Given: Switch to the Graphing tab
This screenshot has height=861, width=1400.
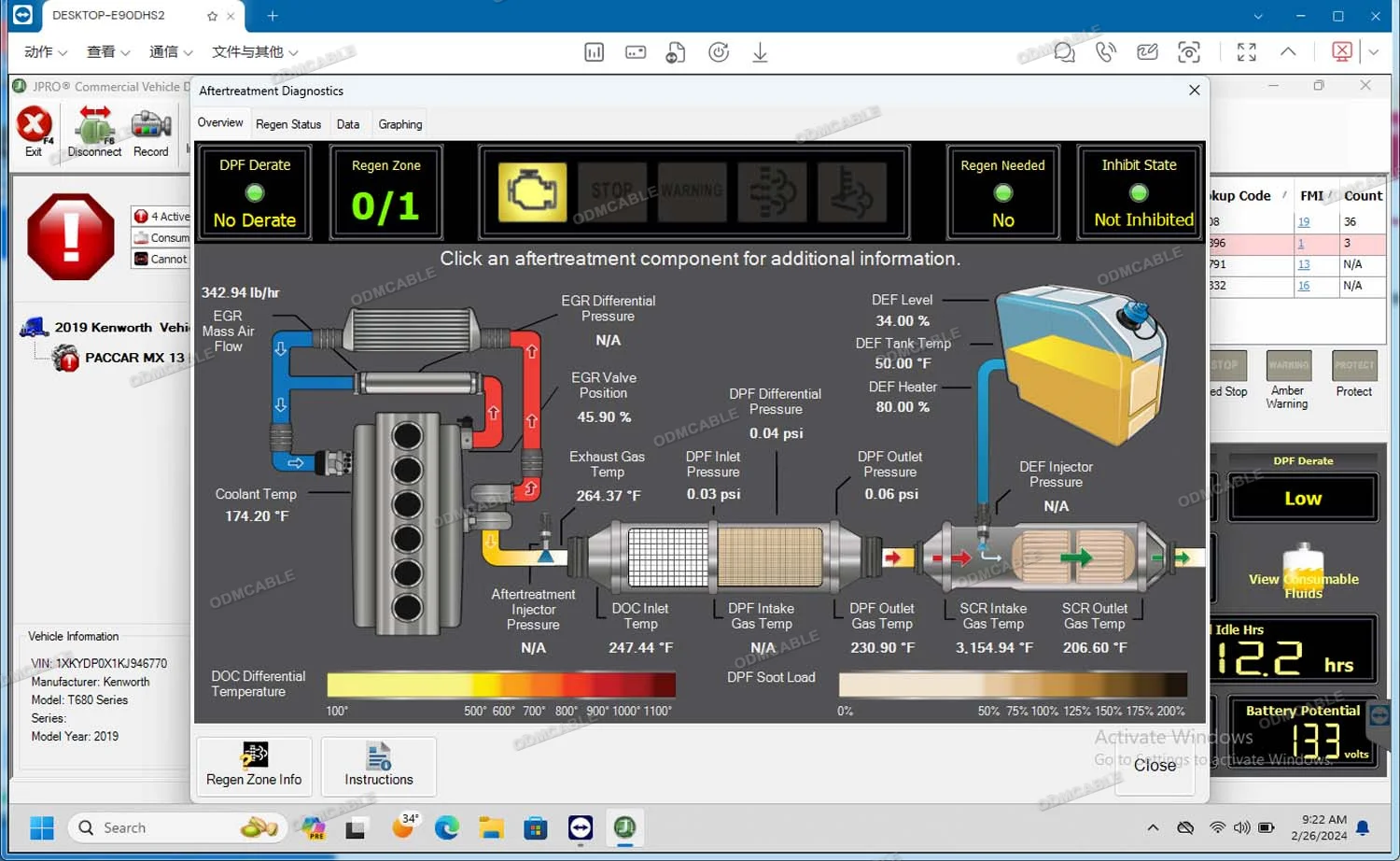Looking at the screenshot, I should click(400, 124).
